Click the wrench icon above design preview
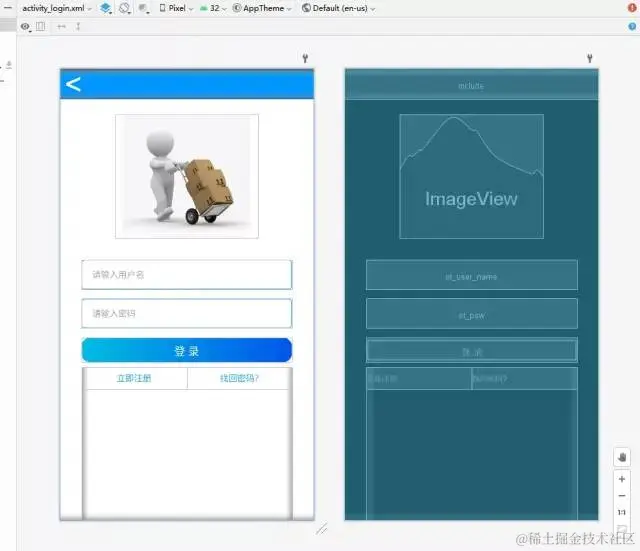Image resolution: width=640 pixels, height=551 pixels. [305, 58]
